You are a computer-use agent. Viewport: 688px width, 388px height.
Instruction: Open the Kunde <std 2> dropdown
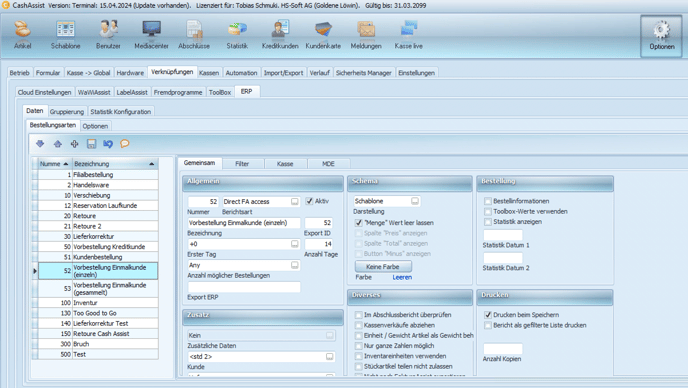pos(330,356)
